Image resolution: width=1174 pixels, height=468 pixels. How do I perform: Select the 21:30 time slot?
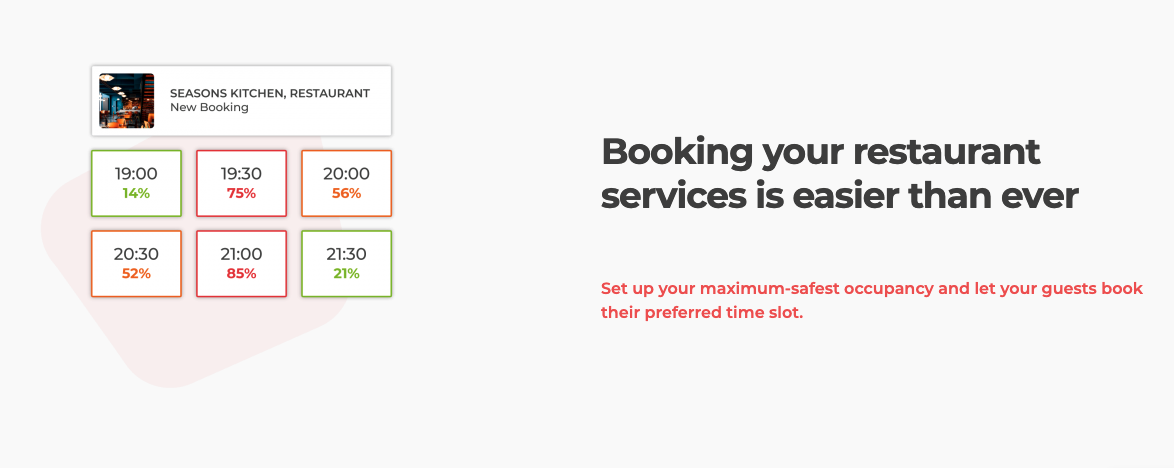(347, 264)
